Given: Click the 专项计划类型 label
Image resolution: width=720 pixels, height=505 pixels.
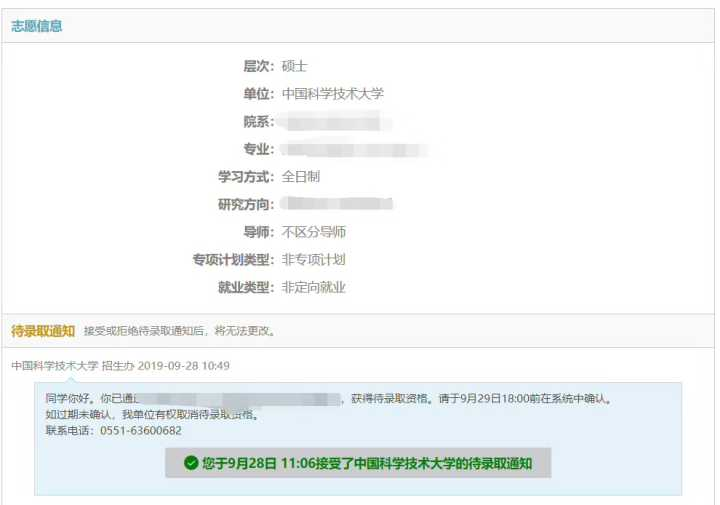Looking at the screenshot, I should pos(233,259).
